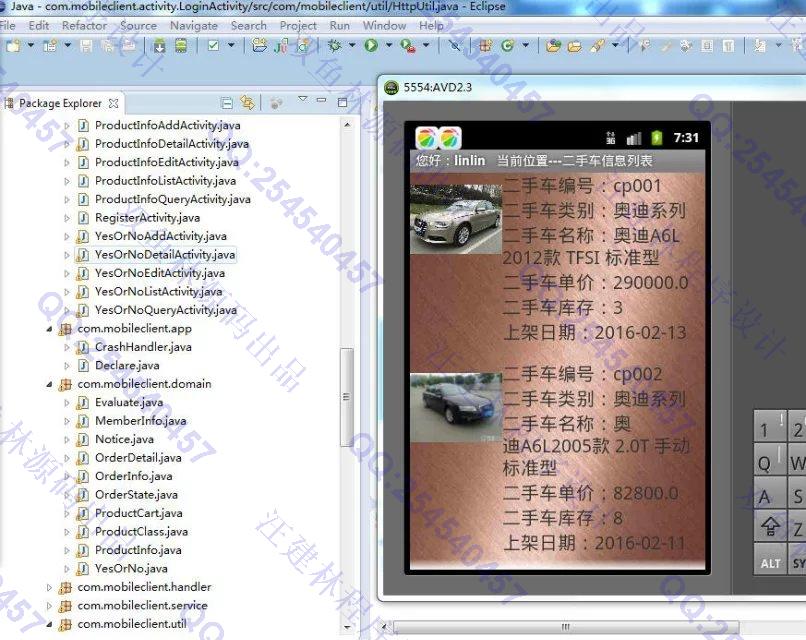This screenshot has height=640, width=806.
Task: Click the cp002 dark car thumbnail
Action: coord(456,407)
